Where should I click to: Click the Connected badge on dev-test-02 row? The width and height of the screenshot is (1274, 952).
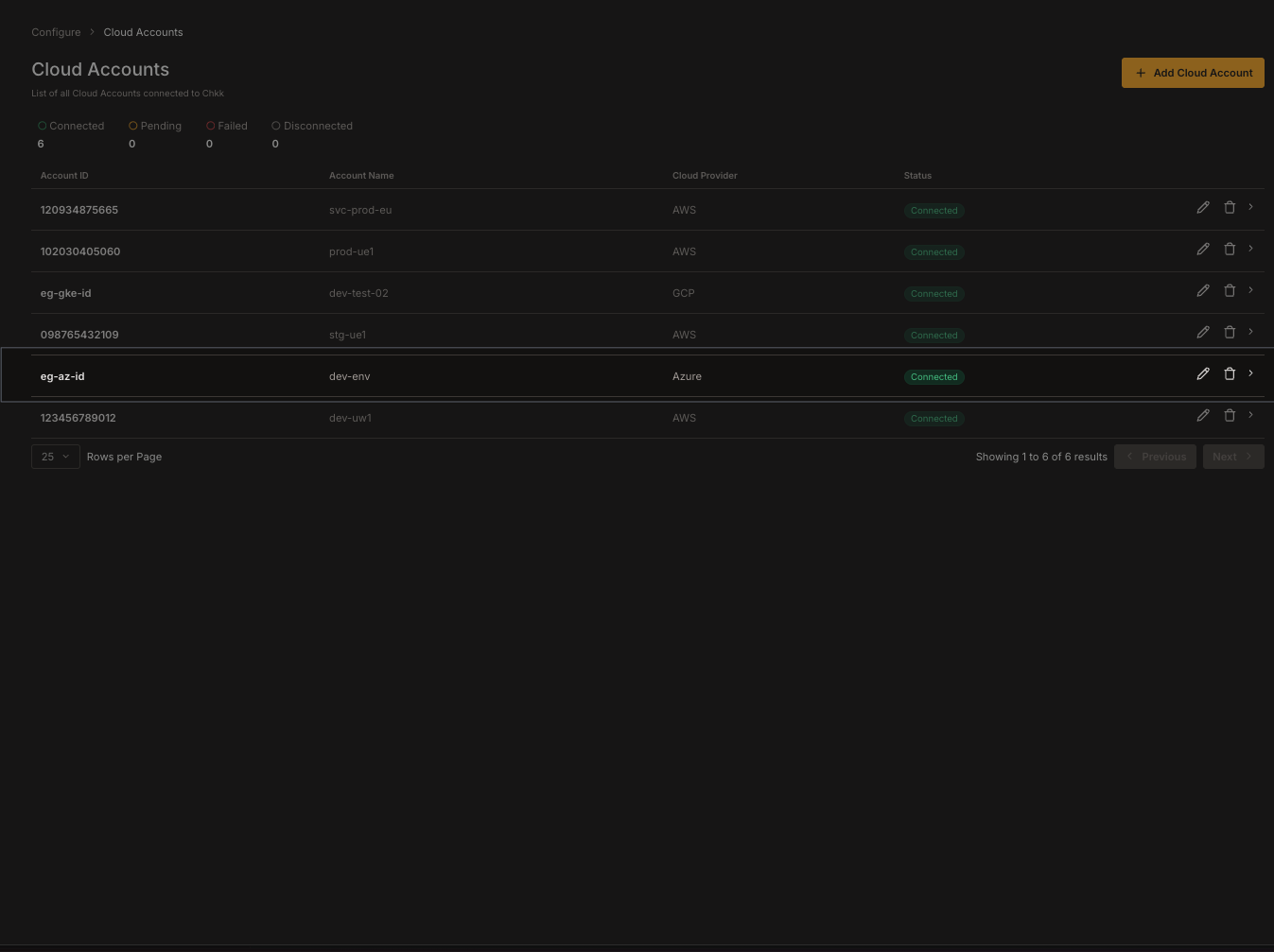click(x=934, y=293)
